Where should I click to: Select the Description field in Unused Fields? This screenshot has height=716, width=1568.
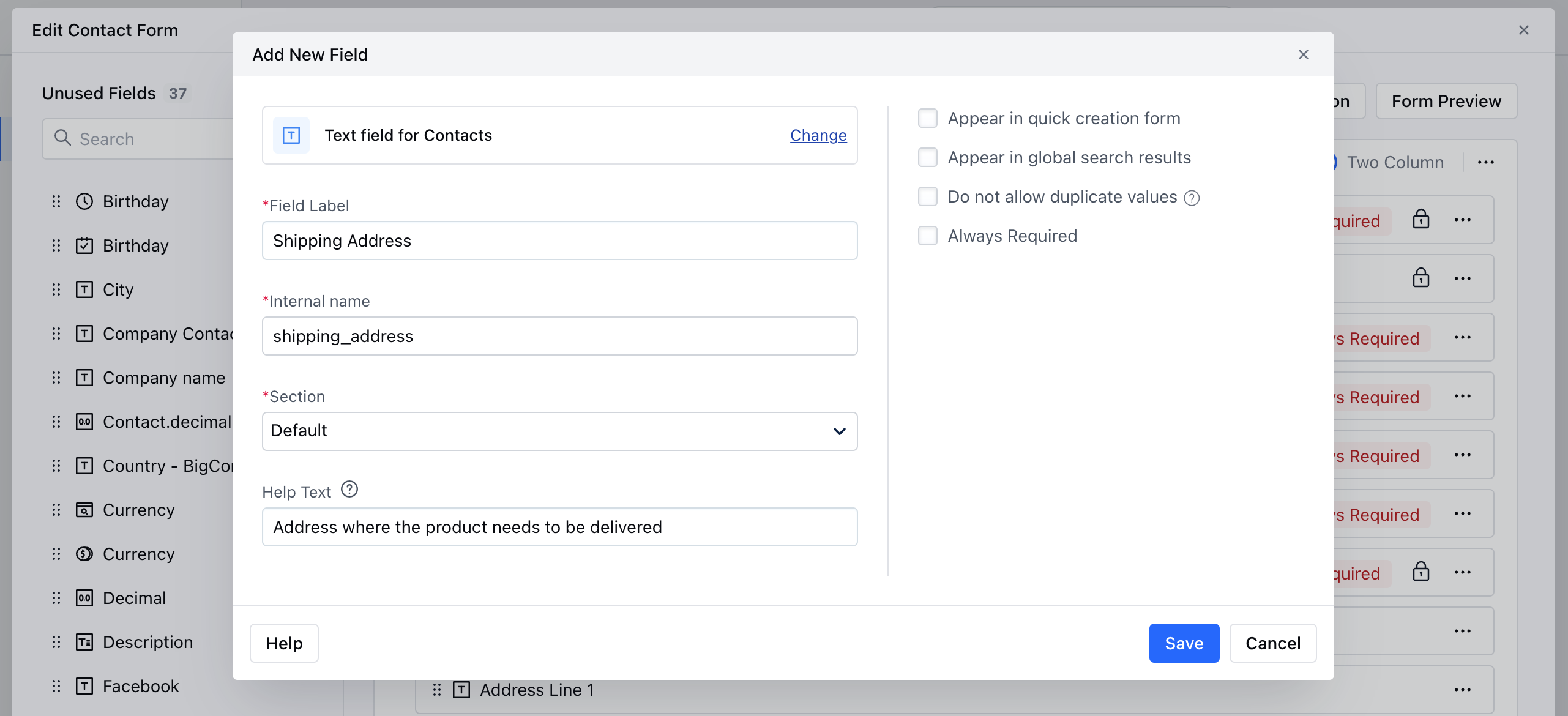tap(147, 642)
